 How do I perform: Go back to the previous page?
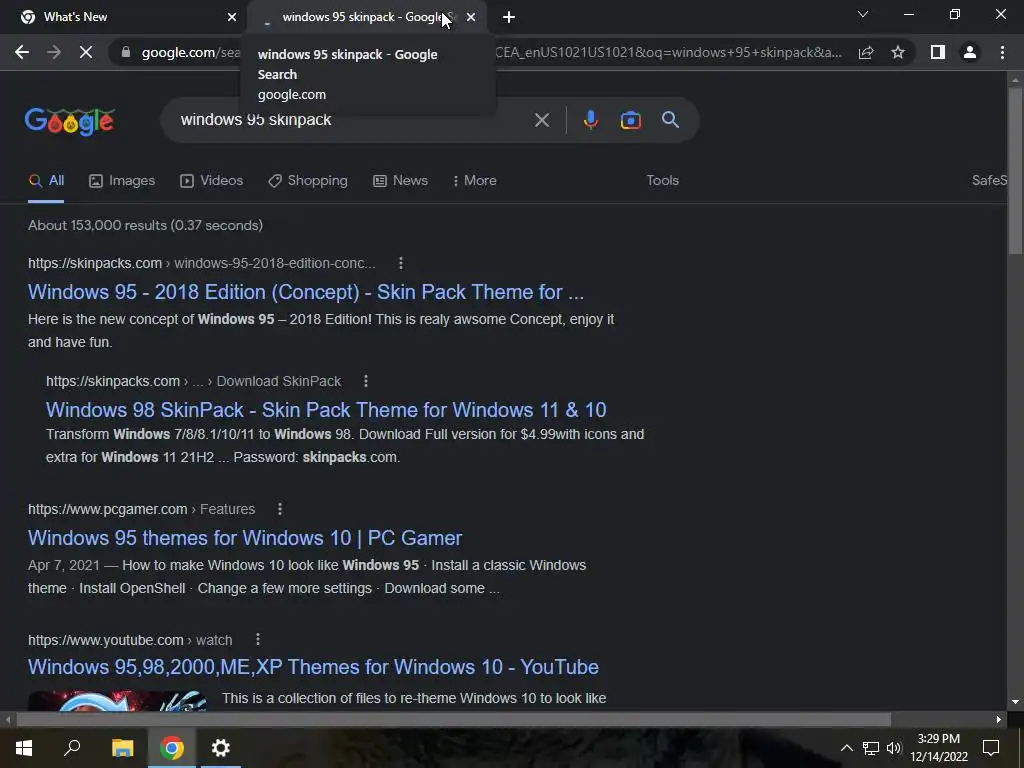22,52
